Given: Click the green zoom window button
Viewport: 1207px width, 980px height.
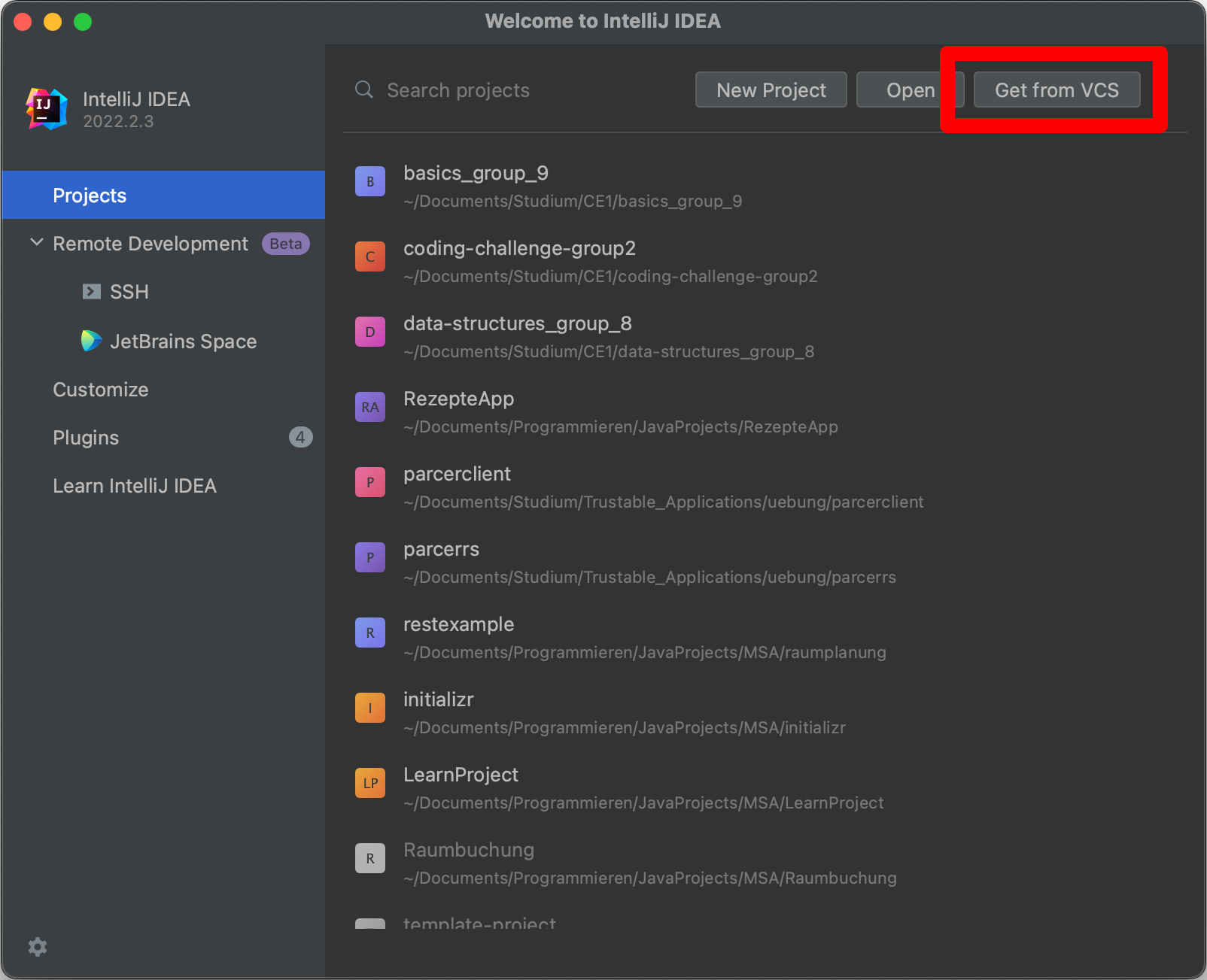Looking at the screenshot, I should tap(83, 22).
